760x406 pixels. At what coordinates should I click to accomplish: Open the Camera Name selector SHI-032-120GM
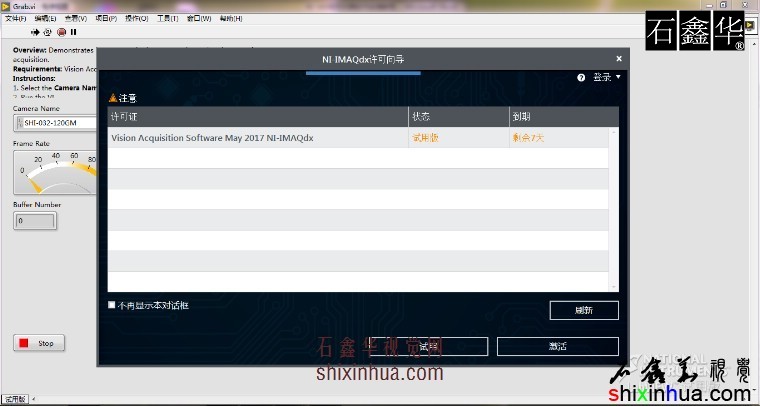56,123
